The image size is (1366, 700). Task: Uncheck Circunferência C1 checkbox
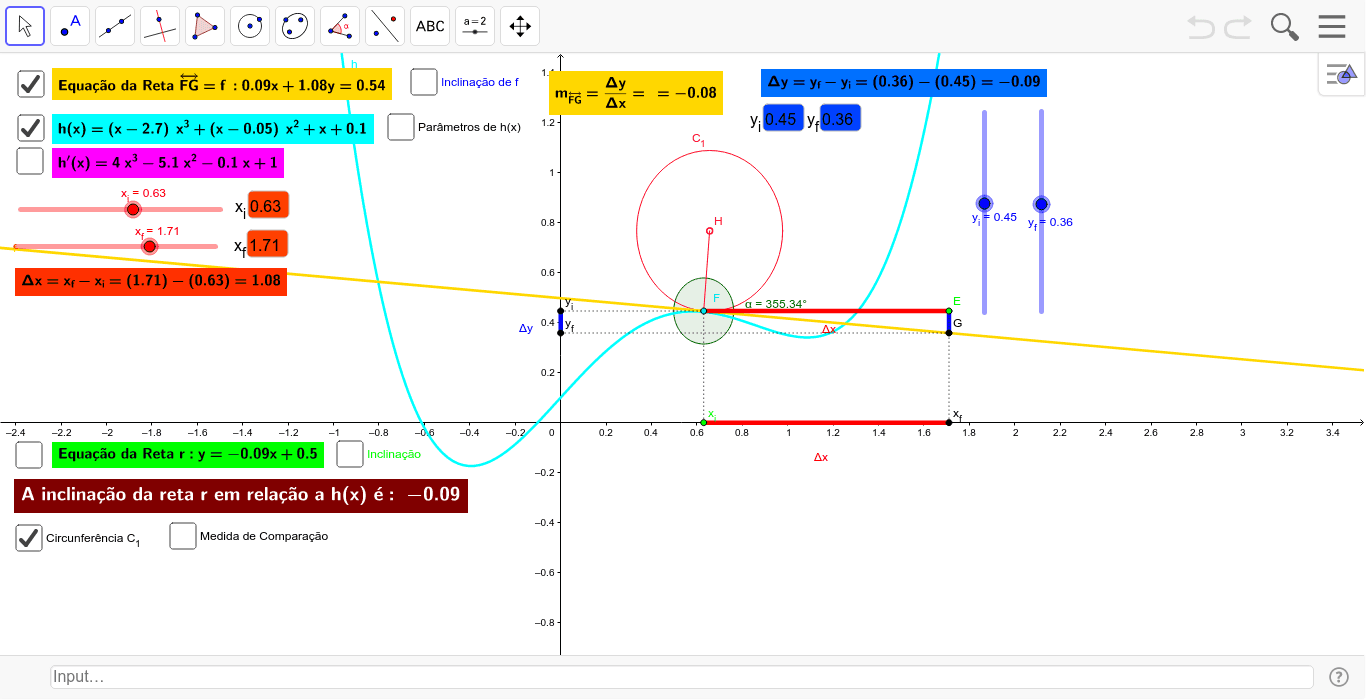click(29, 537)
